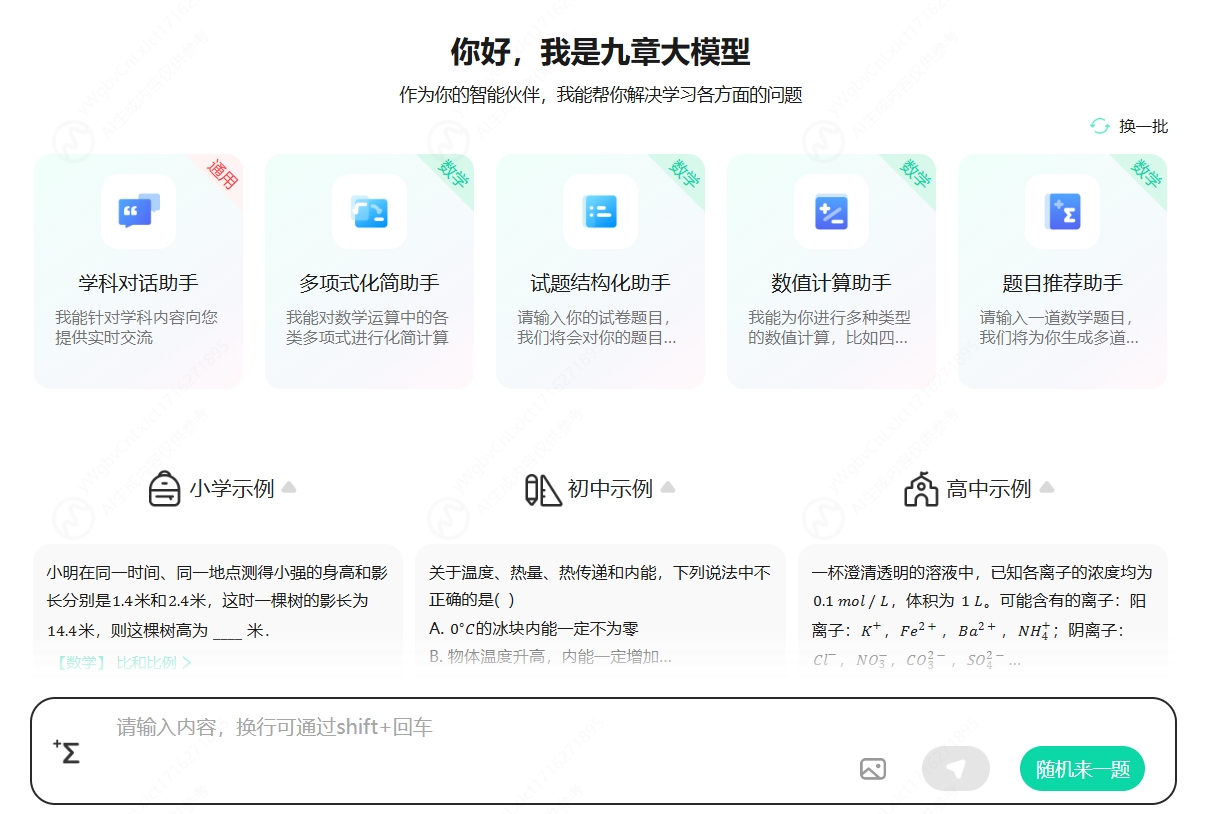Screen dimensions: 1207x814
Task: Collapse the 初中示例 section triangle
Action: pyautogui.click(x=668, y=486)
